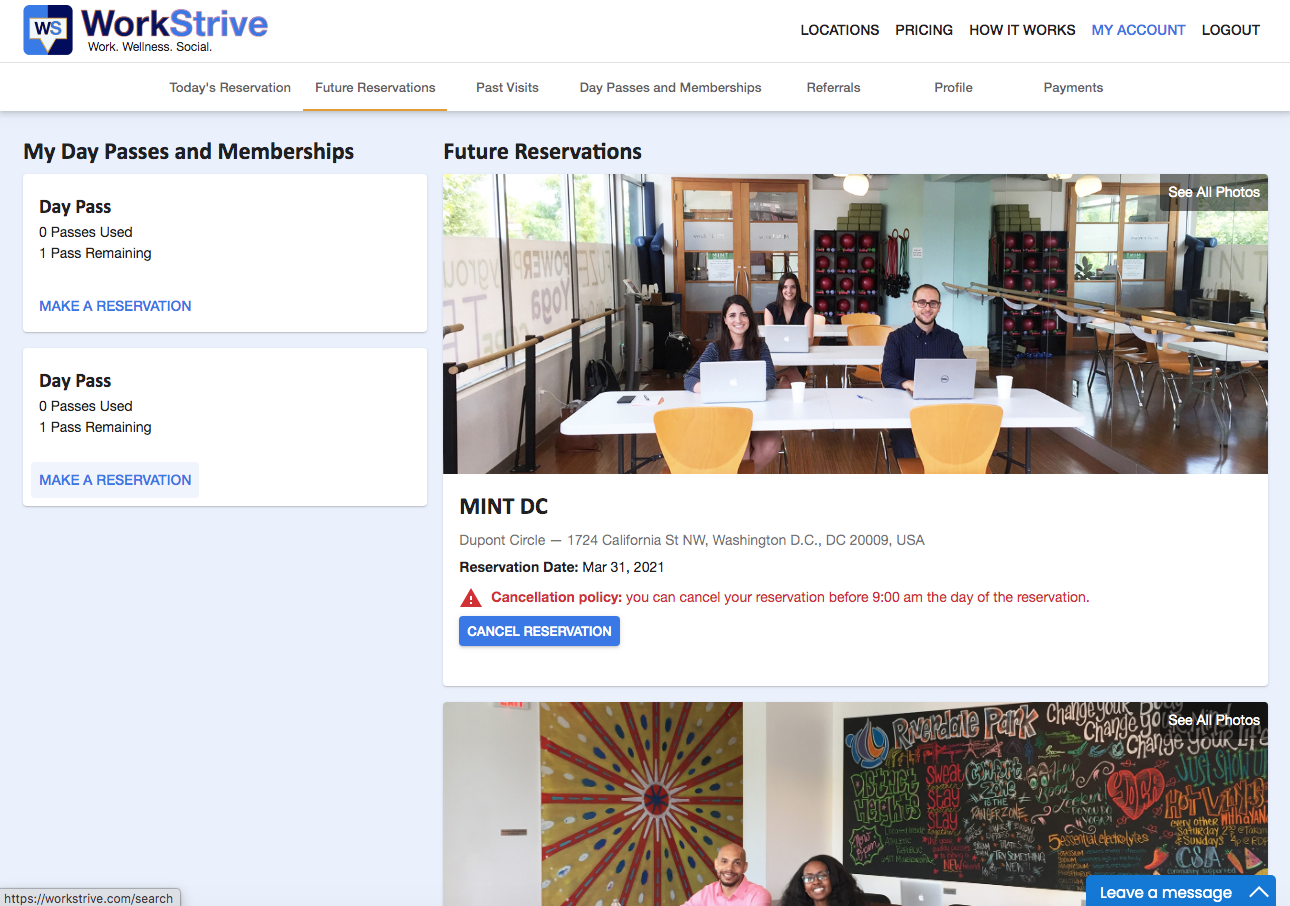Image resolution: width=1290 pixels, height=906 pixels.
Task: Click the MINT DC studio photo
Action: 855,324
